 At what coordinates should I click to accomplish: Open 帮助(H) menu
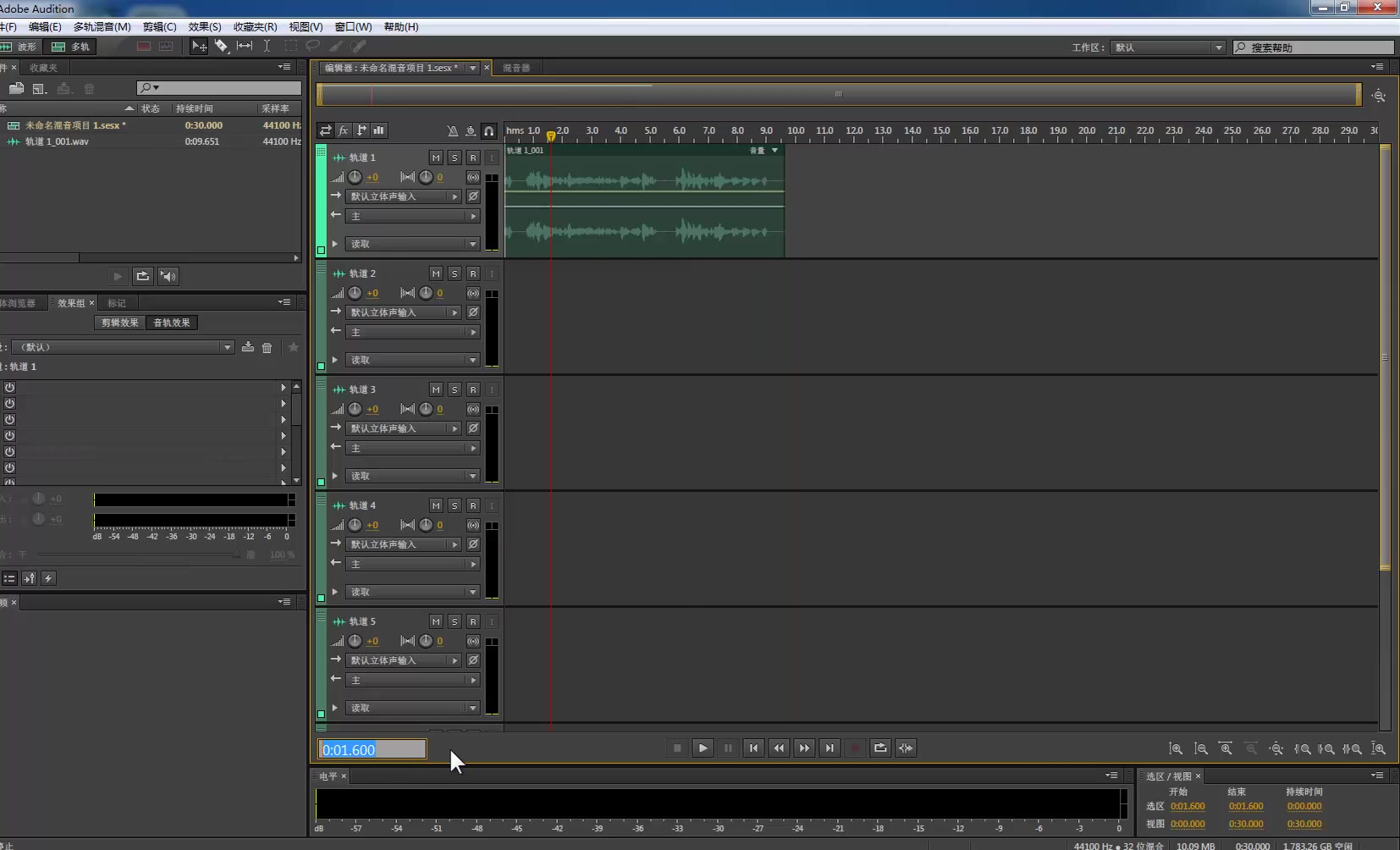tap(401, 26)
